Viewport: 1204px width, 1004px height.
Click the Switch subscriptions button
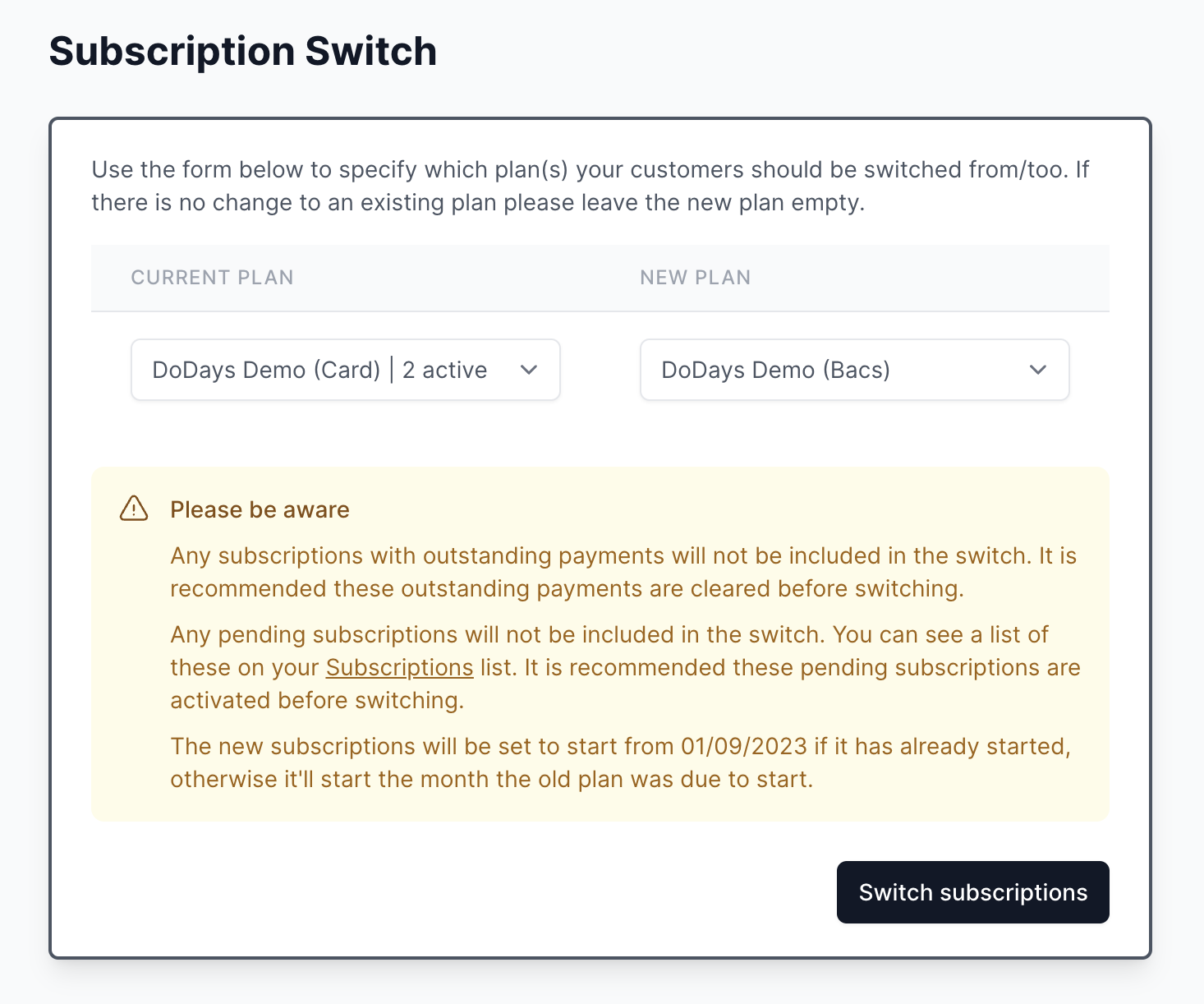(x=972, y=892)
